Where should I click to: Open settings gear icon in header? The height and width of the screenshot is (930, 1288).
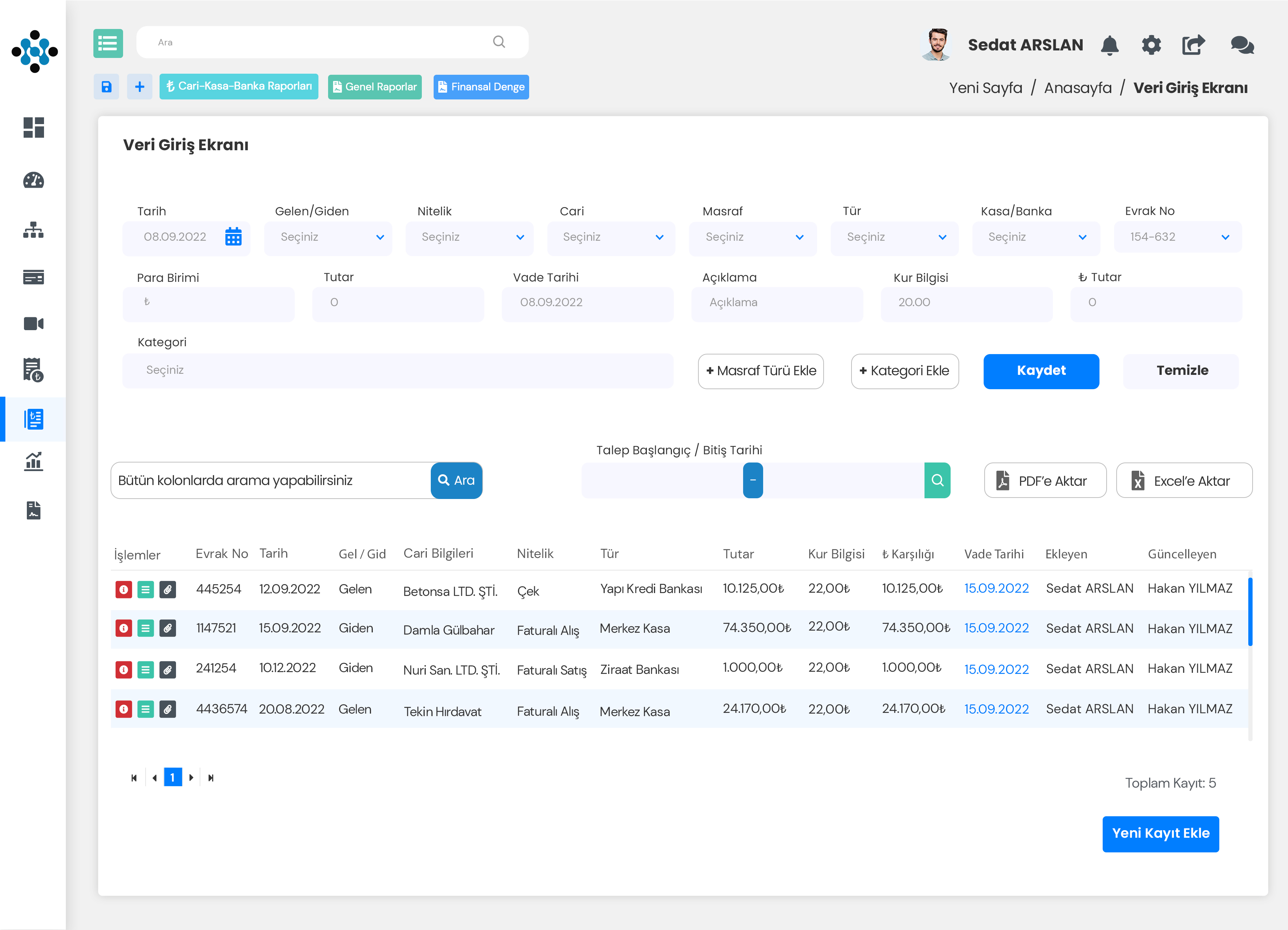tap(1151, 45)
